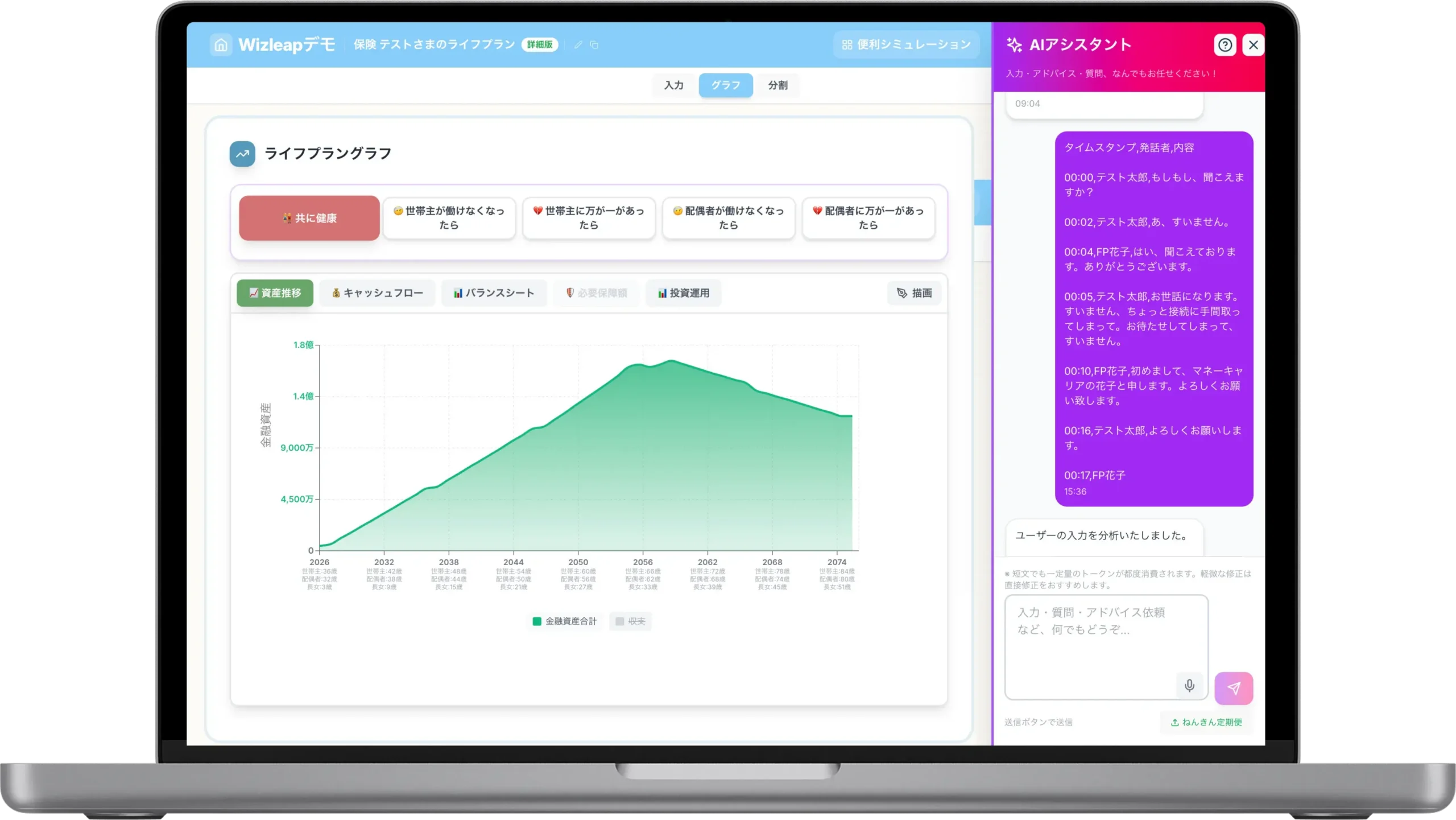Click the 2026 x-axis label
The width and height of the screenshot is (1456, 820).
coord(319,562)
